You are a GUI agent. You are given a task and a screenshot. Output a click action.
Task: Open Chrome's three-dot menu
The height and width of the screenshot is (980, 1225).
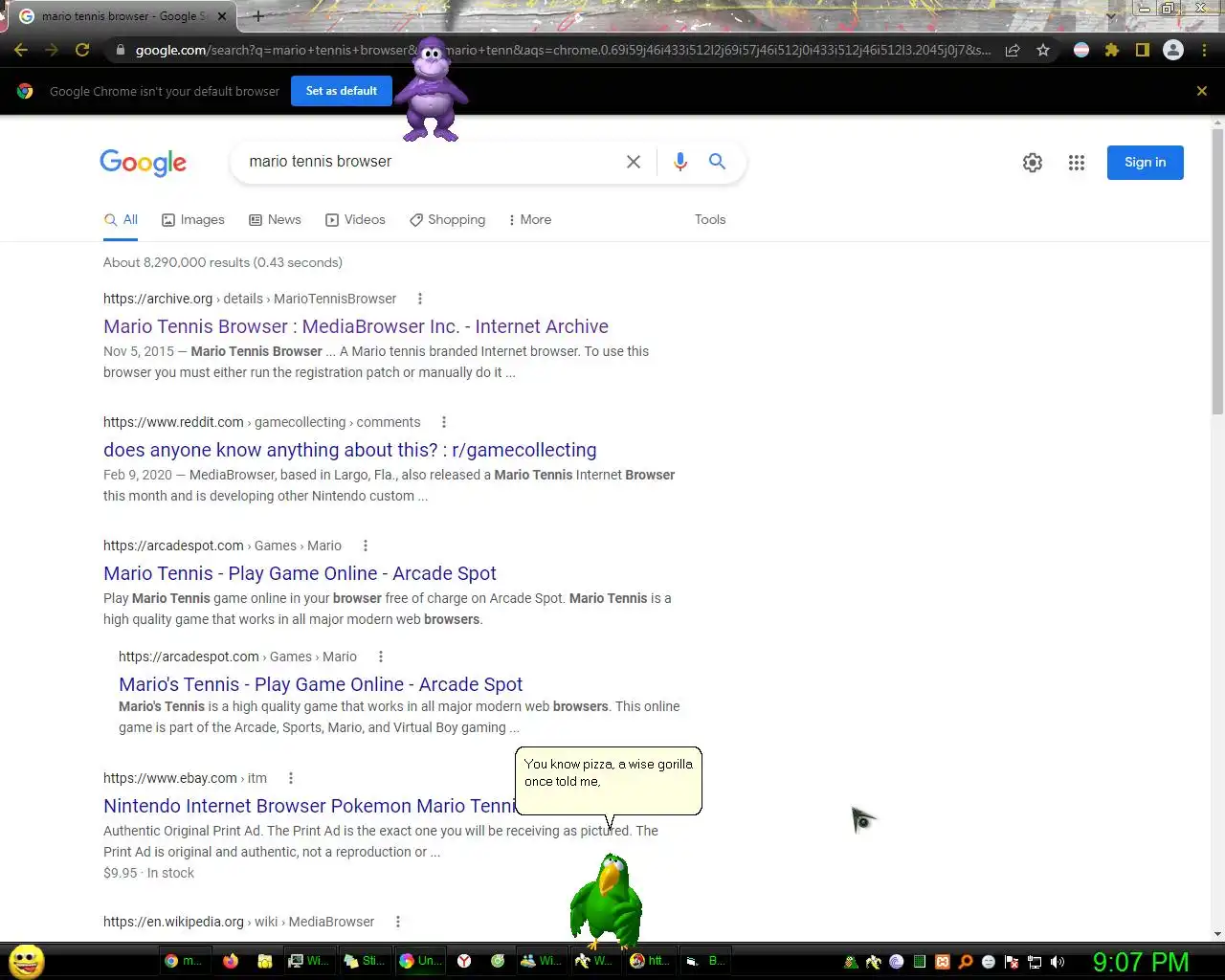(1204, 50)
